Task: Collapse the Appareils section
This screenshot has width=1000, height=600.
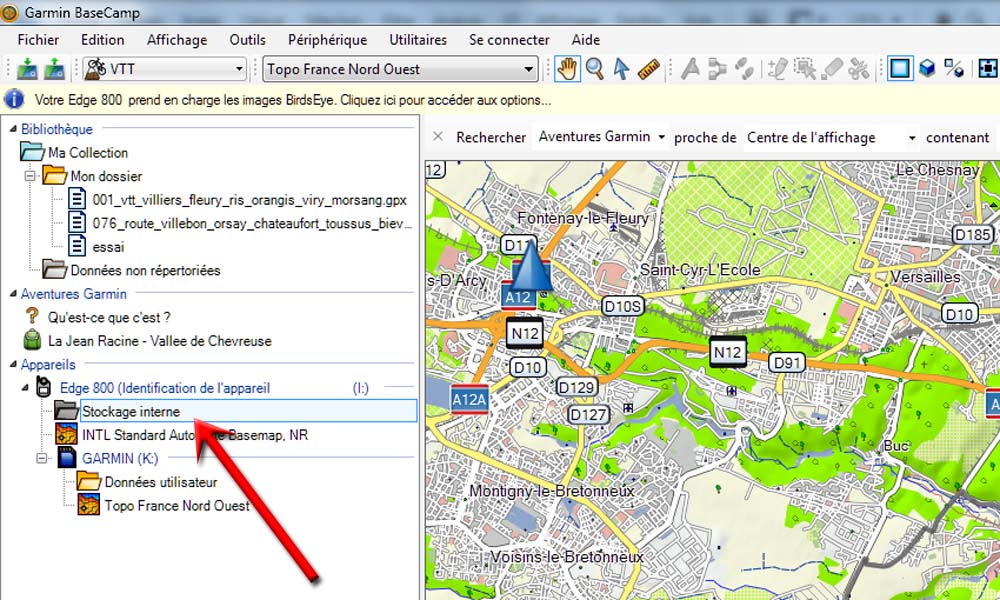Action: click(x=13, y=365)
